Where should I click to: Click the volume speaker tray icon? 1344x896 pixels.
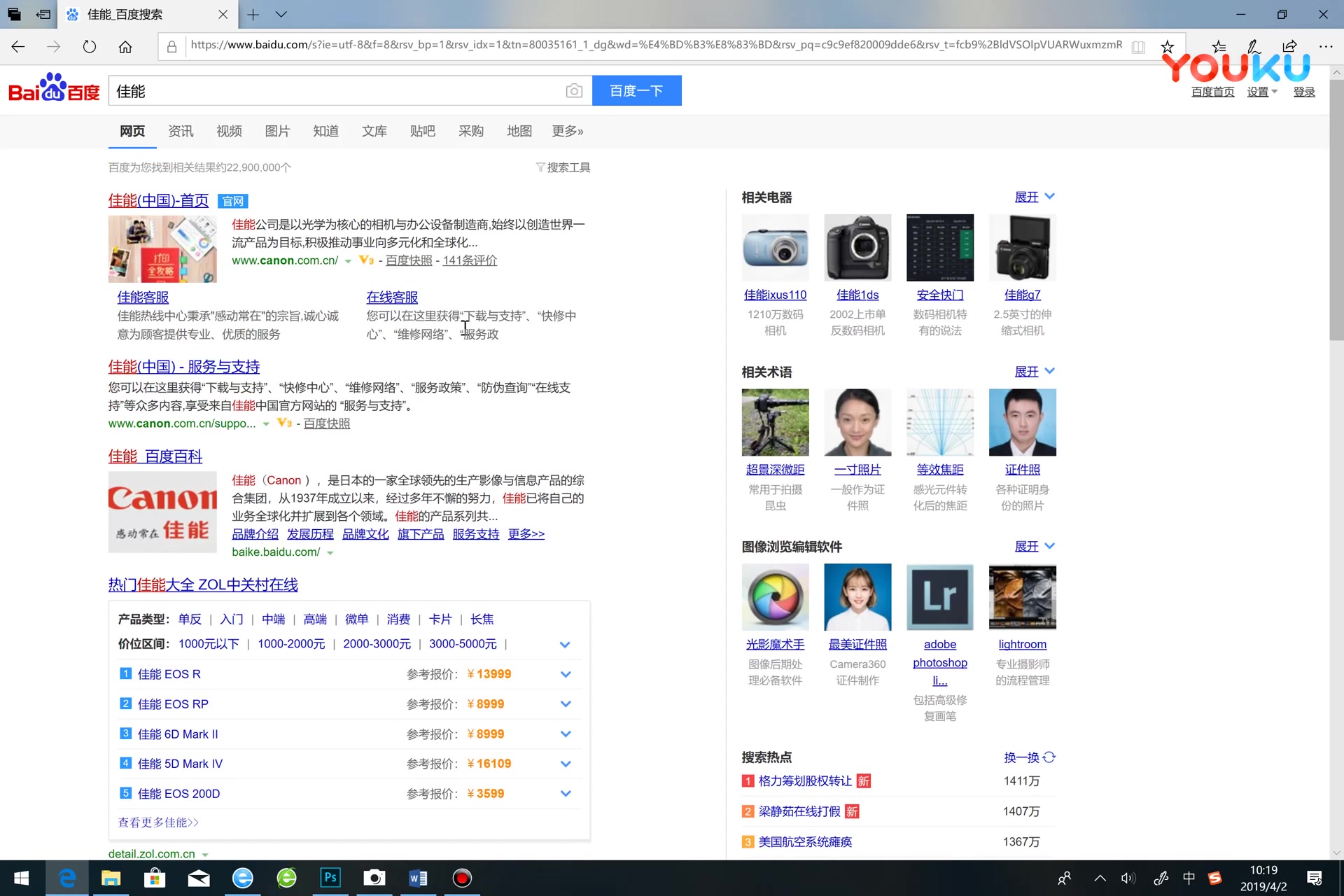tap(1128, 878)
